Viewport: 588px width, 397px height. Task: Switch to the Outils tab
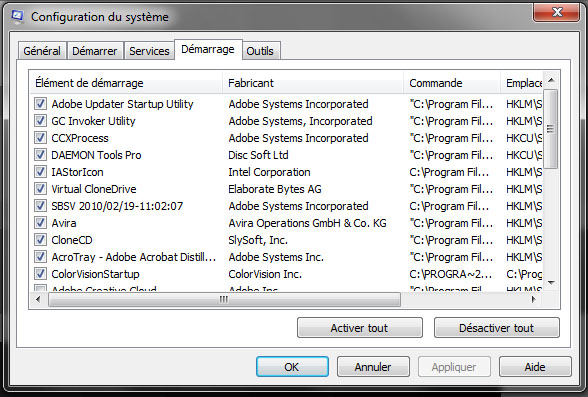pos(260,51)
